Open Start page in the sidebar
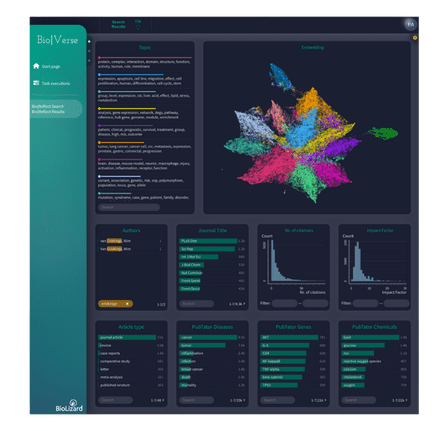446x431 pixels. pyautogui.click(x=51, y=66)
